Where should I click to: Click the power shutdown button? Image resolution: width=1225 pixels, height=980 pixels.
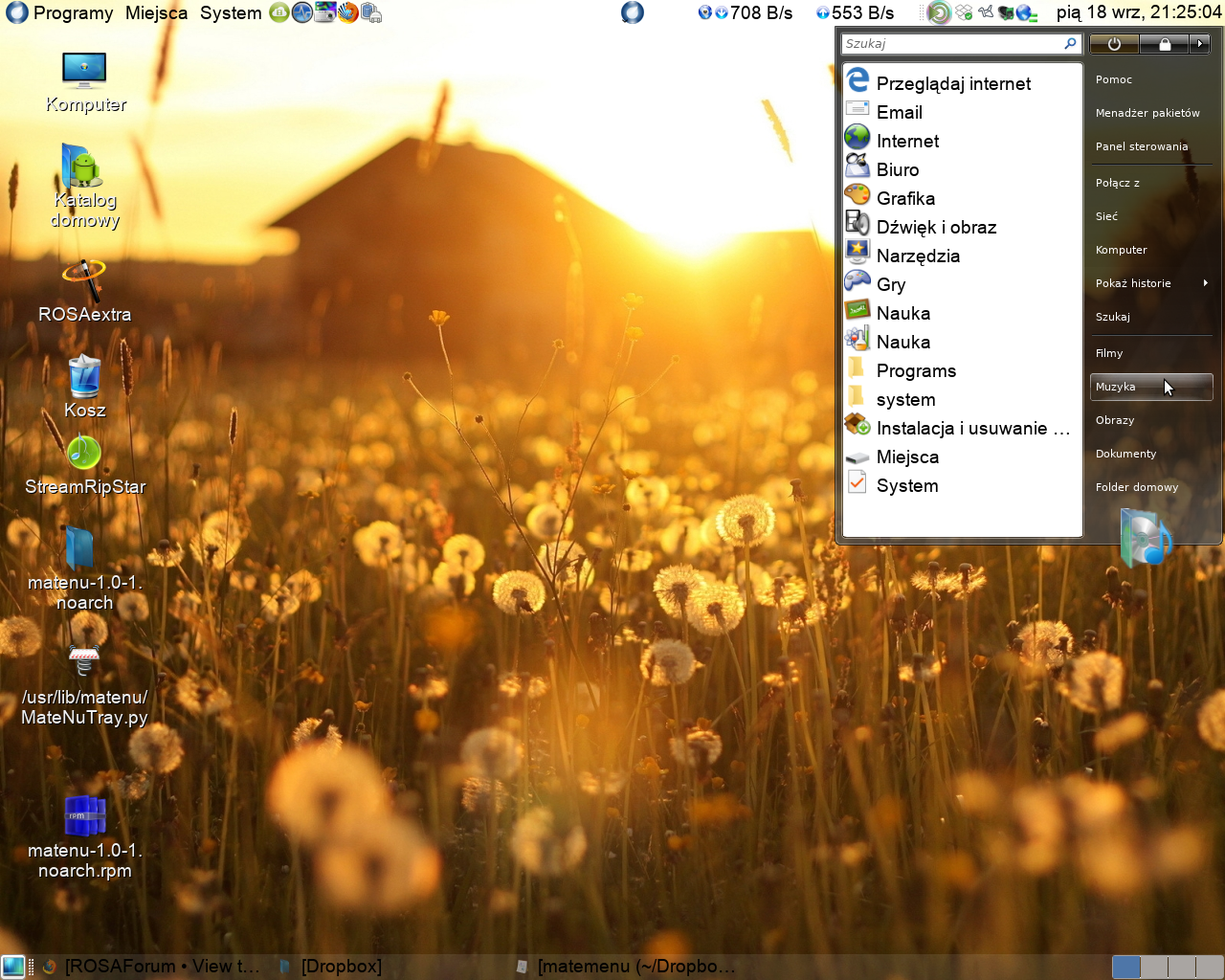click(x=1114, y=44)
